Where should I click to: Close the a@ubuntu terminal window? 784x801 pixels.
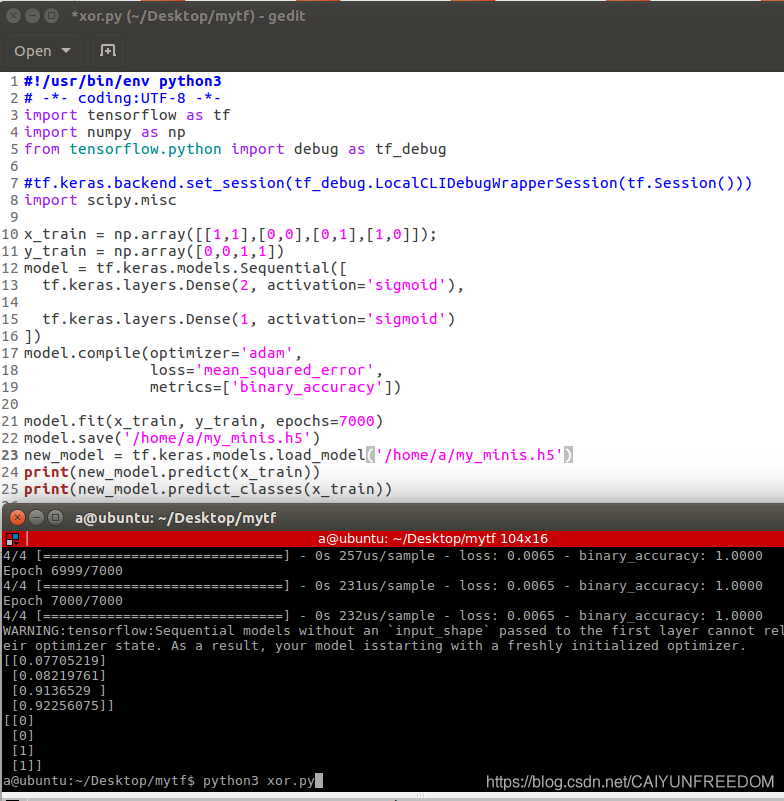click(x=17, y=518)
